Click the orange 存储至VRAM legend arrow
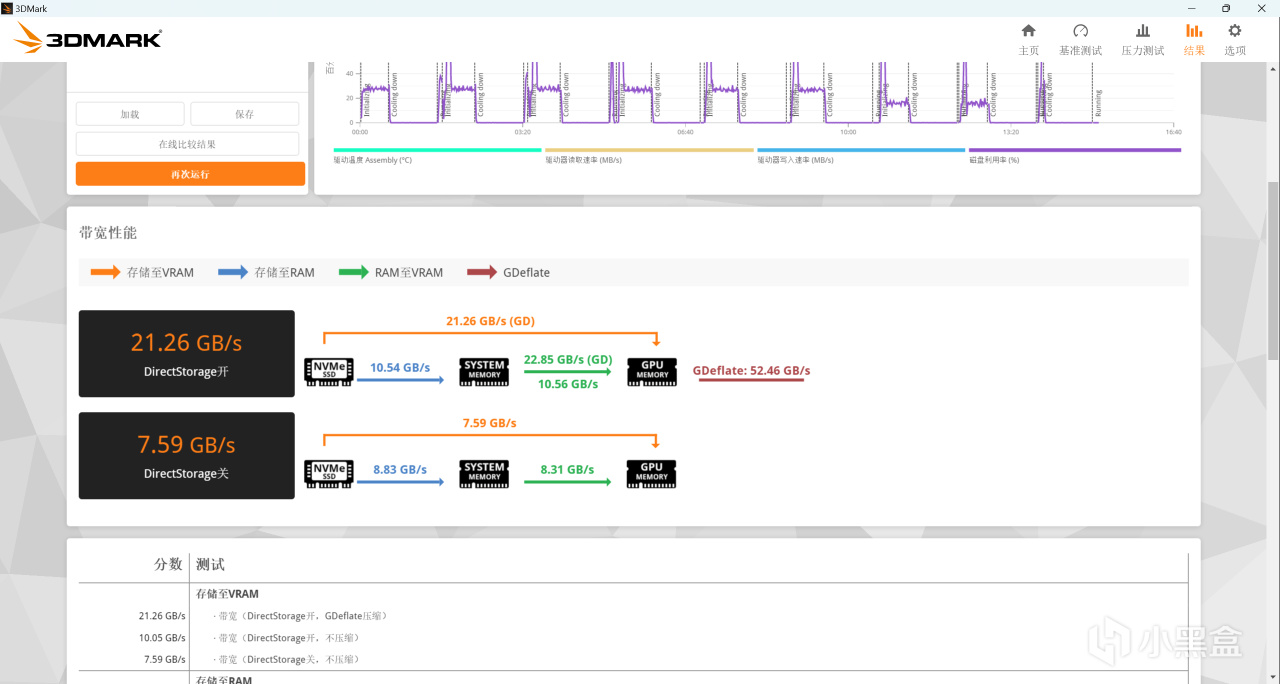Viewport: 1280px width, 684px height. [x=105, y=272]
